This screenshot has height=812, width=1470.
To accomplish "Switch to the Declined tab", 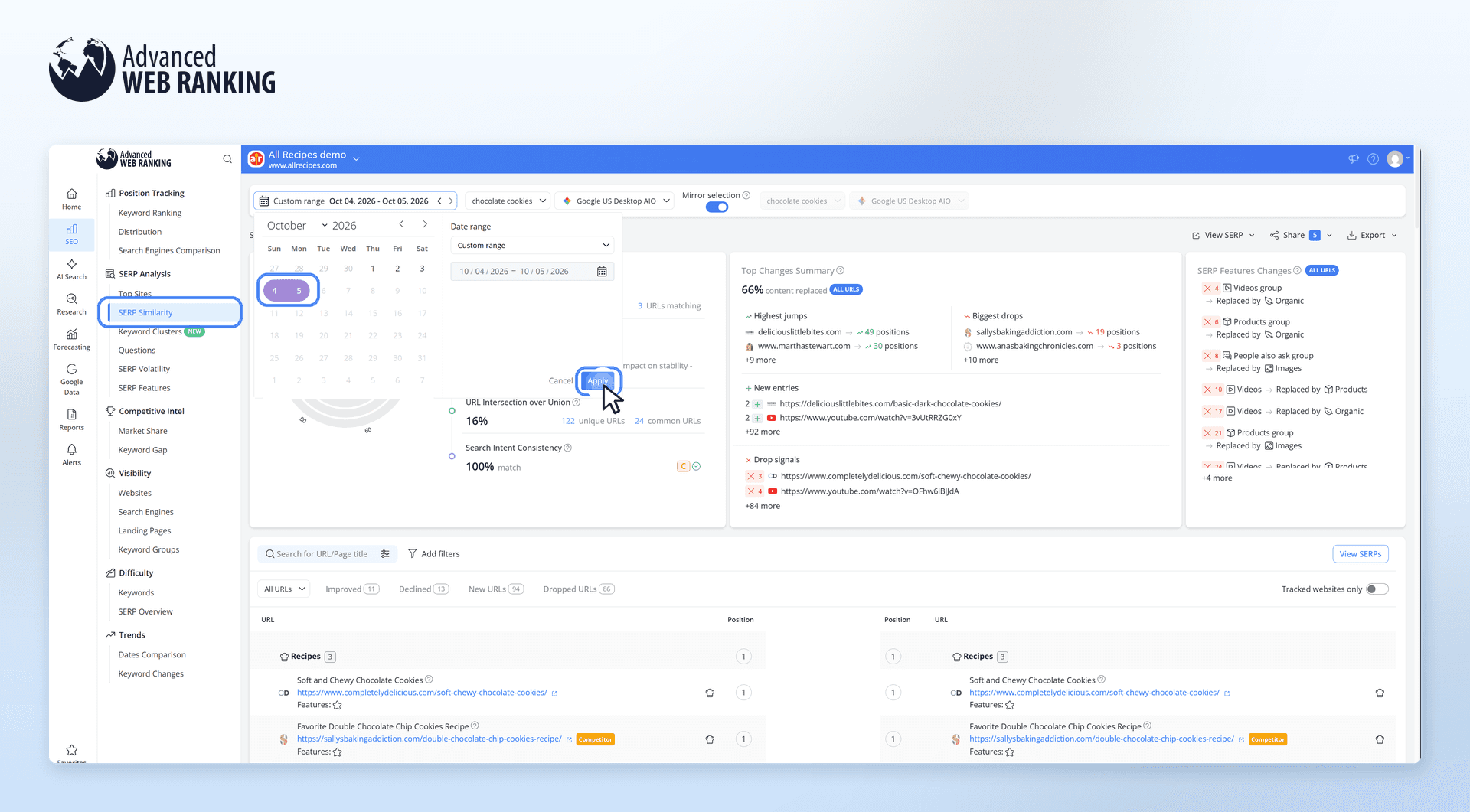I will pos(423,589).
